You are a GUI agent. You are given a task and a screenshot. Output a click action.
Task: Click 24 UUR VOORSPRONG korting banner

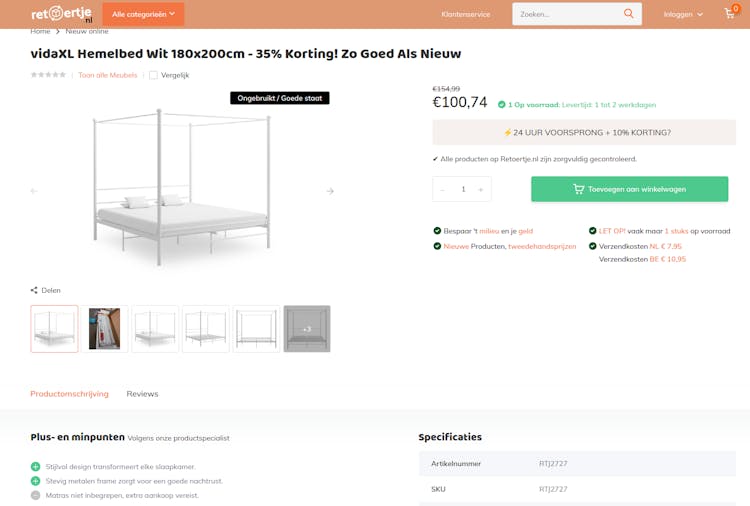(x=584, y=132)
